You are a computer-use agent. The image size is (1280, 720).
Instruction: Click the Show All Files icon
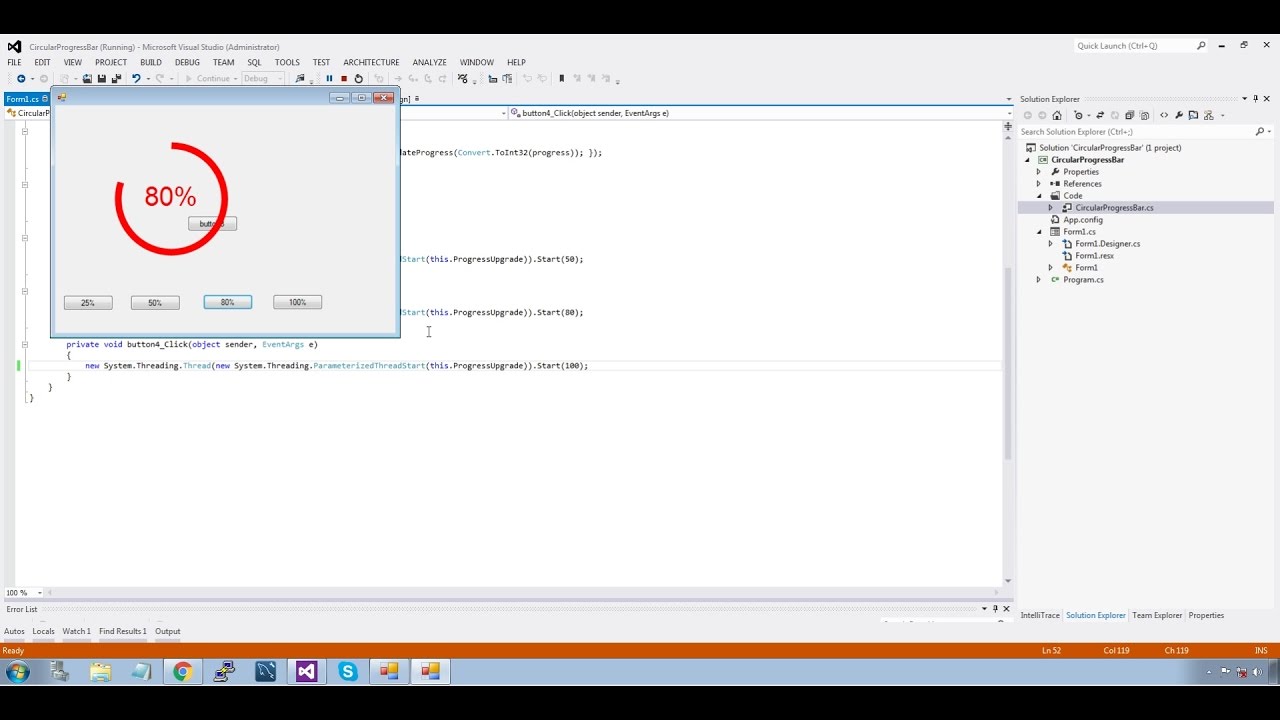[x=1145, y=115]
